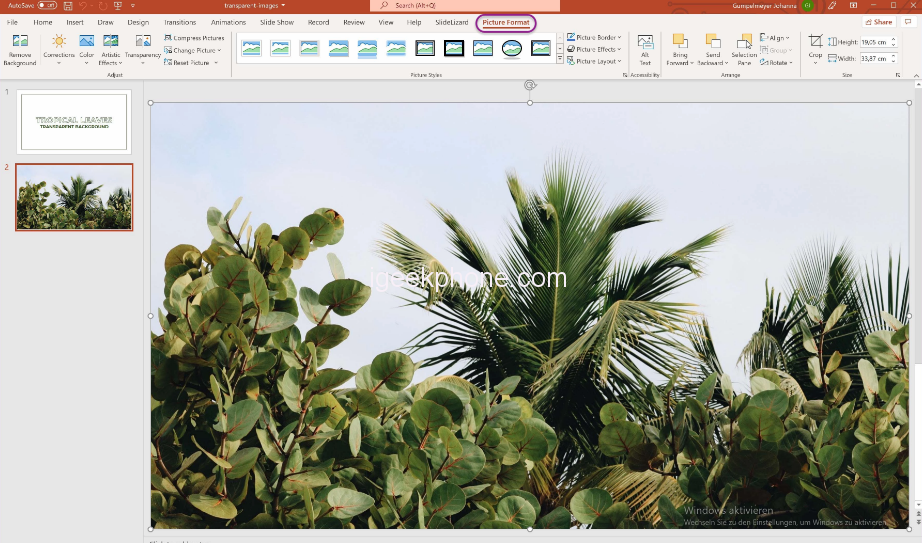Switch to the Animations tab
922x543 pixels.
[x=228, y=22]
